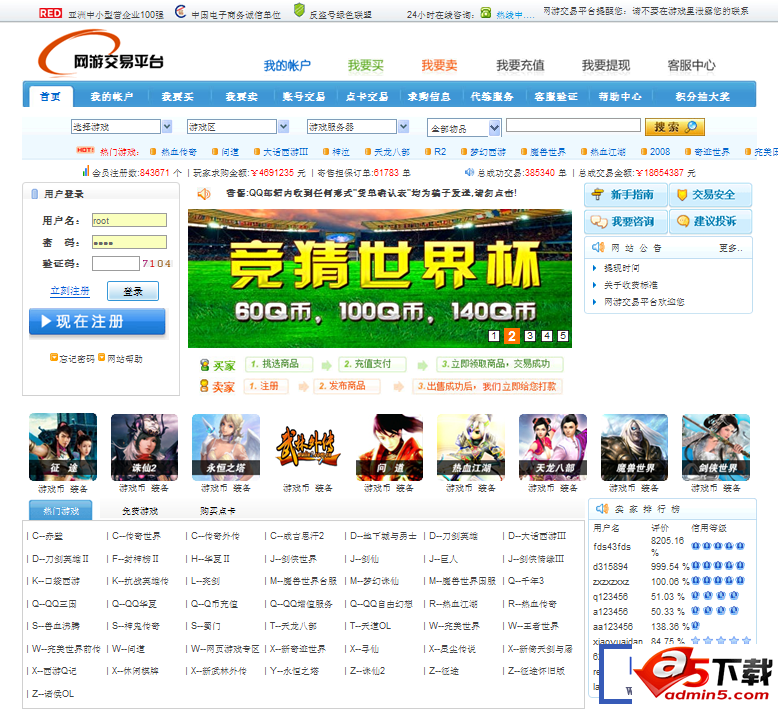Open 客服中心 in the top header
Image resolution: width=778 pixels, height=709 pixels.
pos(692,65)
